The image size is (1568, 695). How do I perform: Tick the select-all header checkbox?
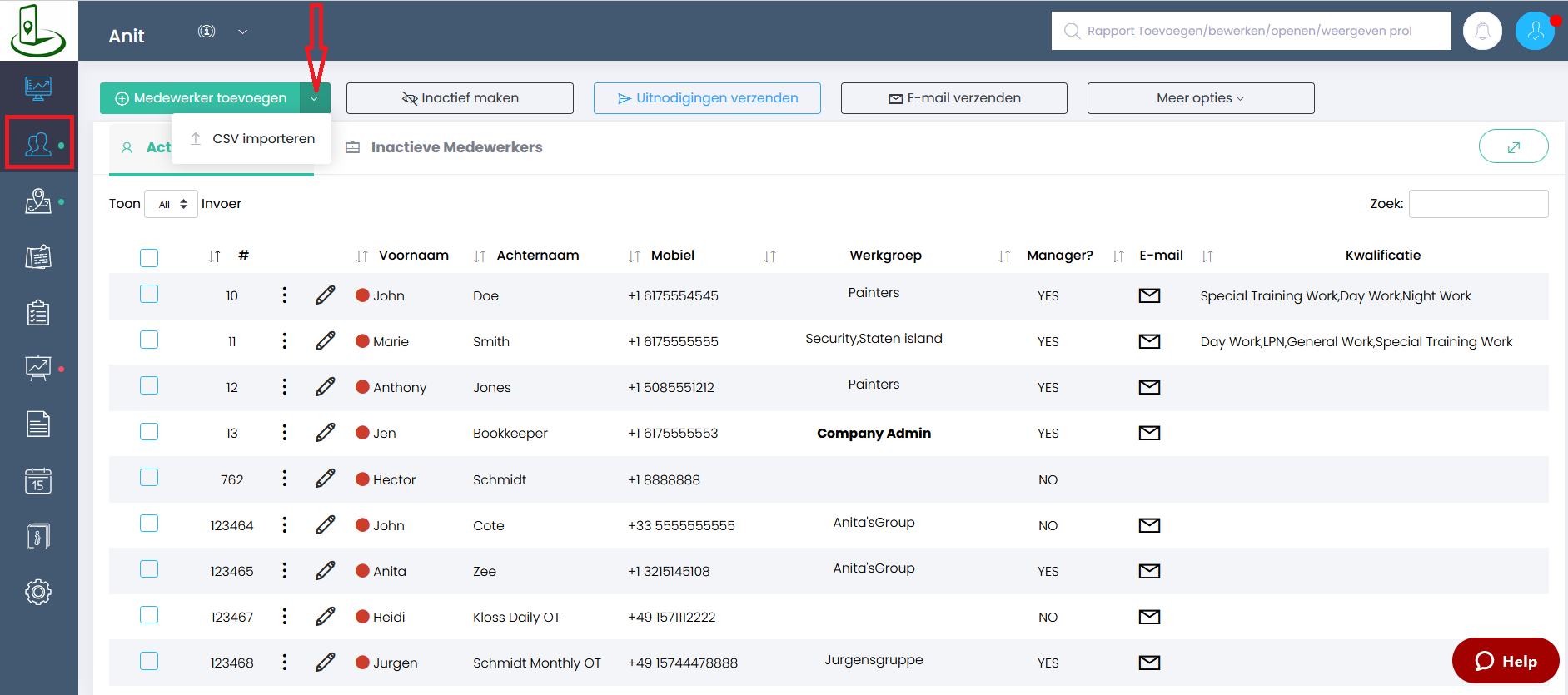tap(149, 258)
